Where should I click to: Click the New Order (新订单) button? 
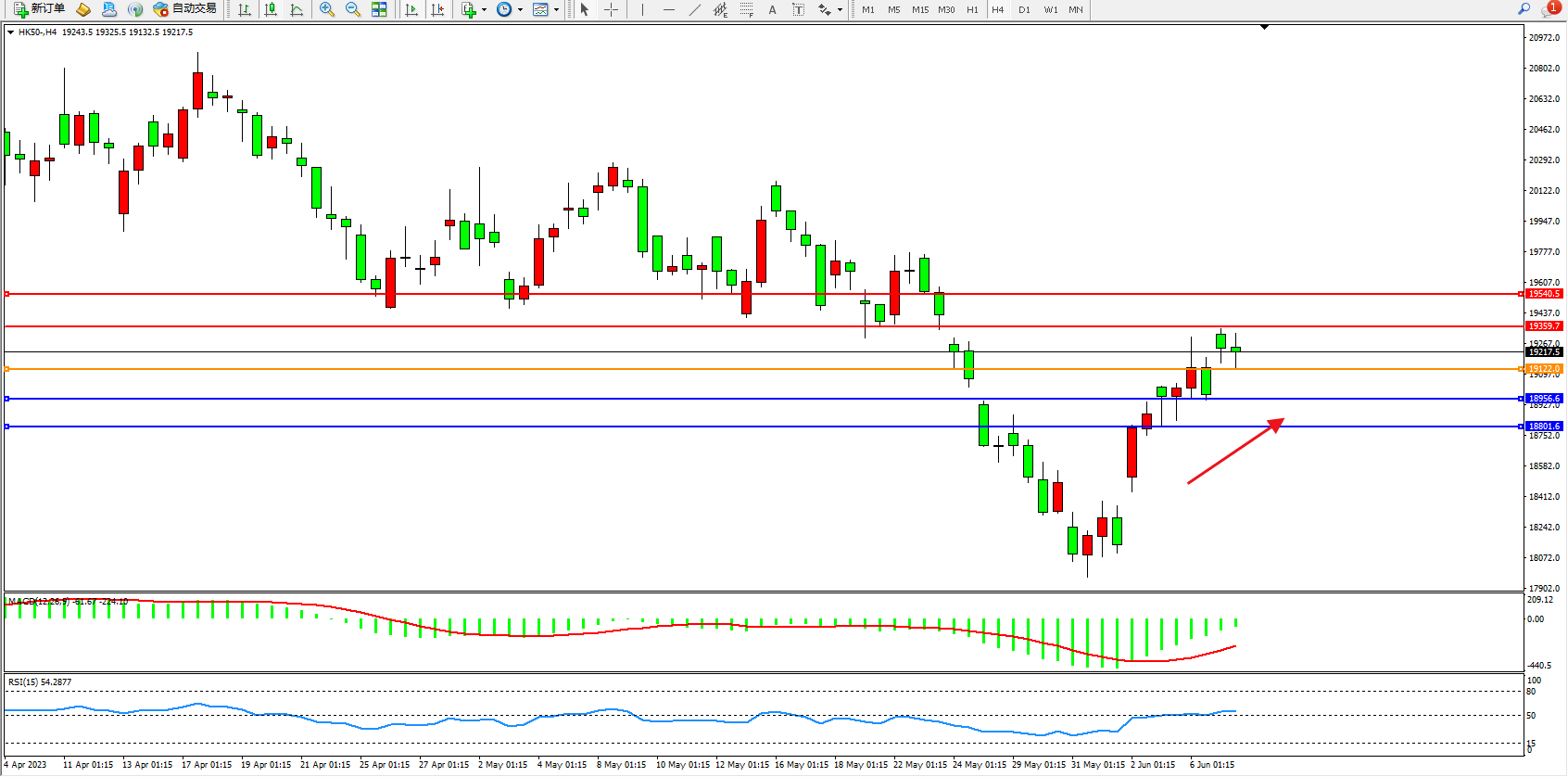click(39, 9)
